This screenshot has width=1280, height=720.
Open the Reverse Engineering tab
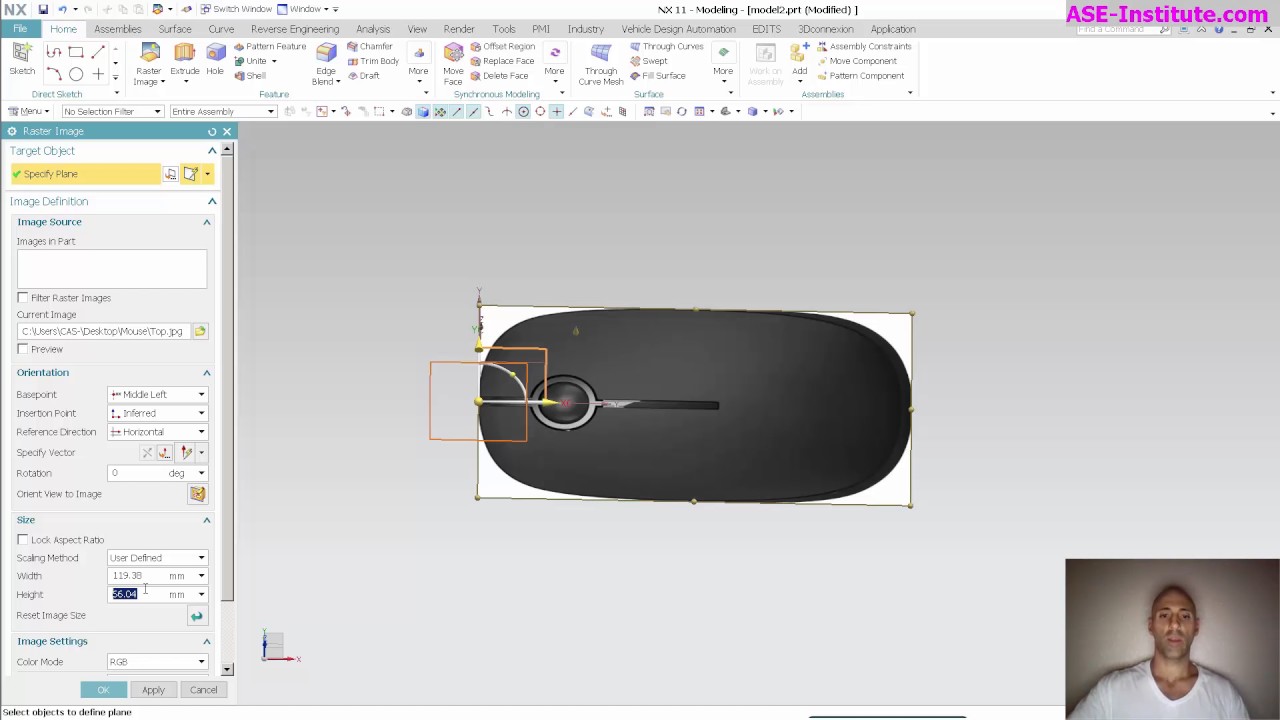click(x=294, y=29)
